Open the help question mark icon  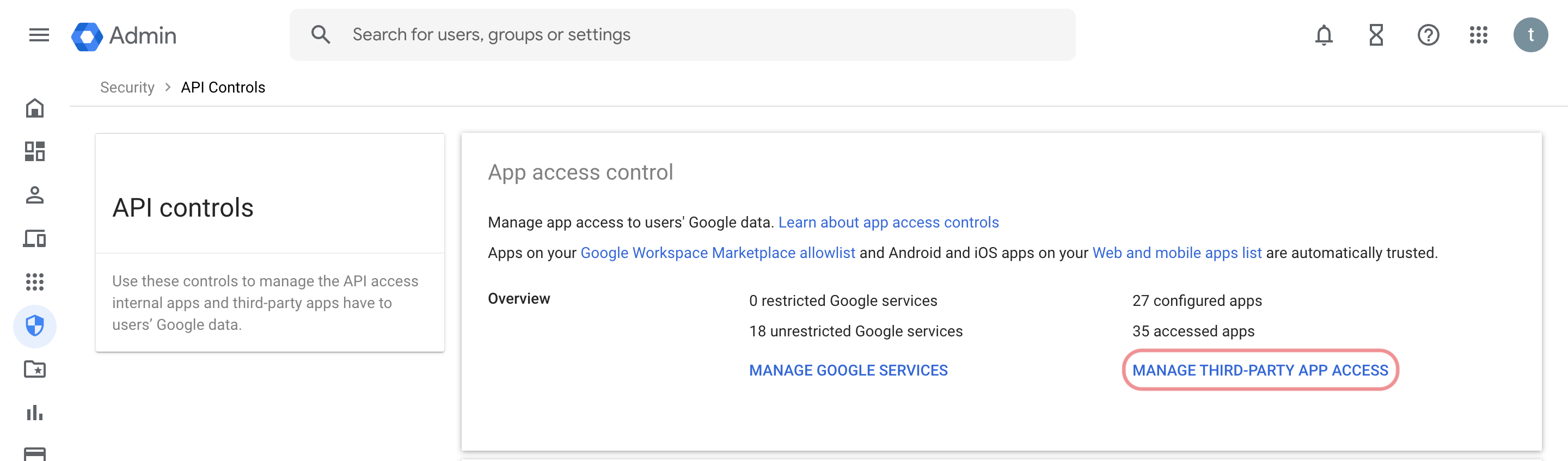pos(1428,35)
